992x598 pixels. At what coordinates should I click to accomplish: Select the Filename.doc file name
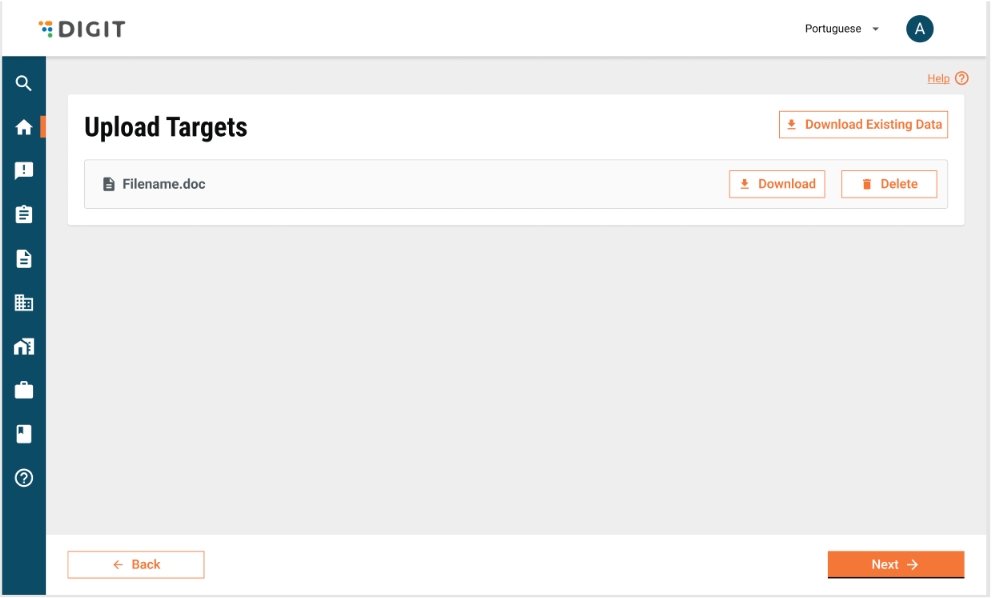pos(163,184)
